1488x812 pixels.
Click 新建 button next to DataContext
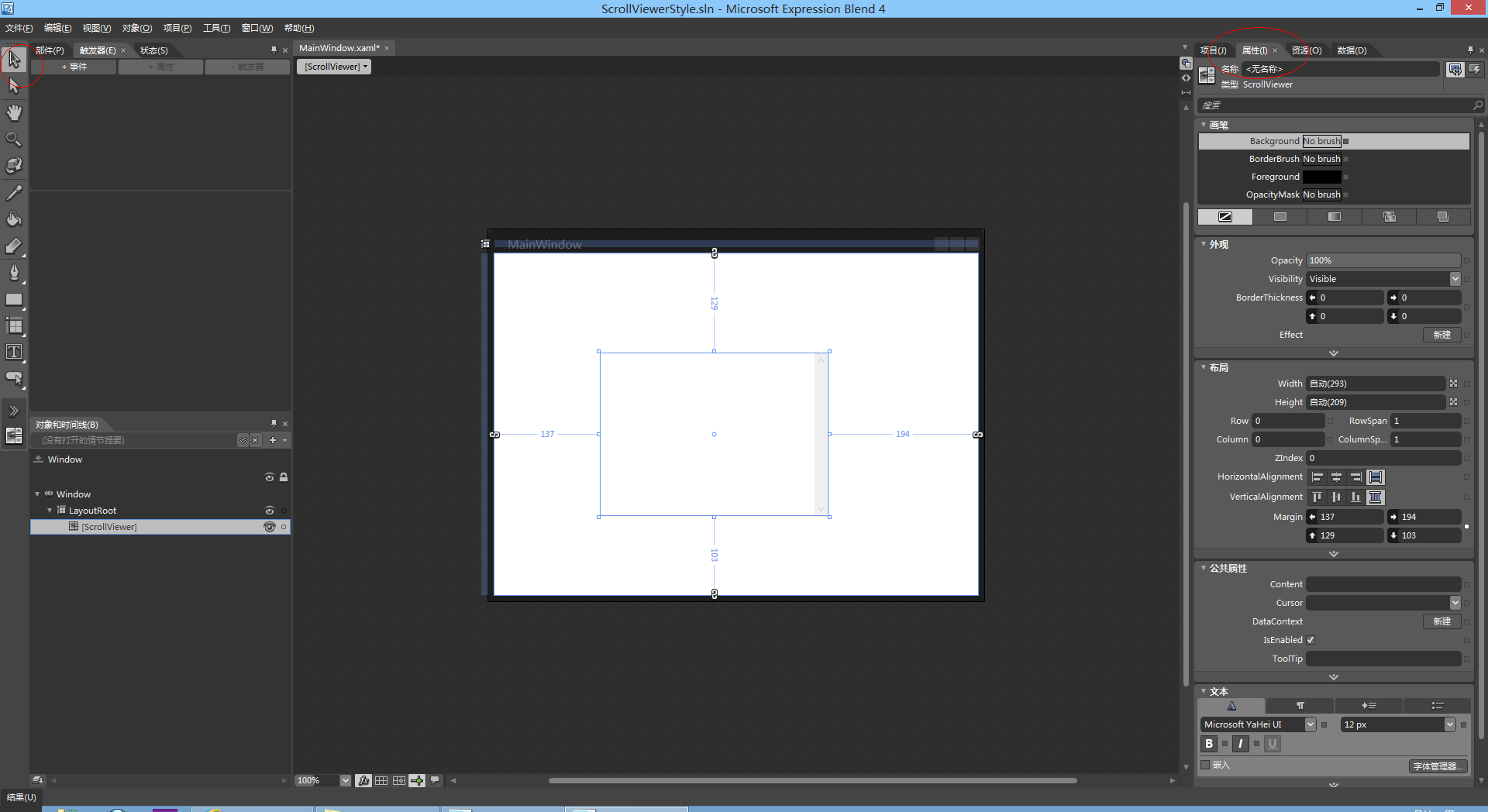(1441, 621)
